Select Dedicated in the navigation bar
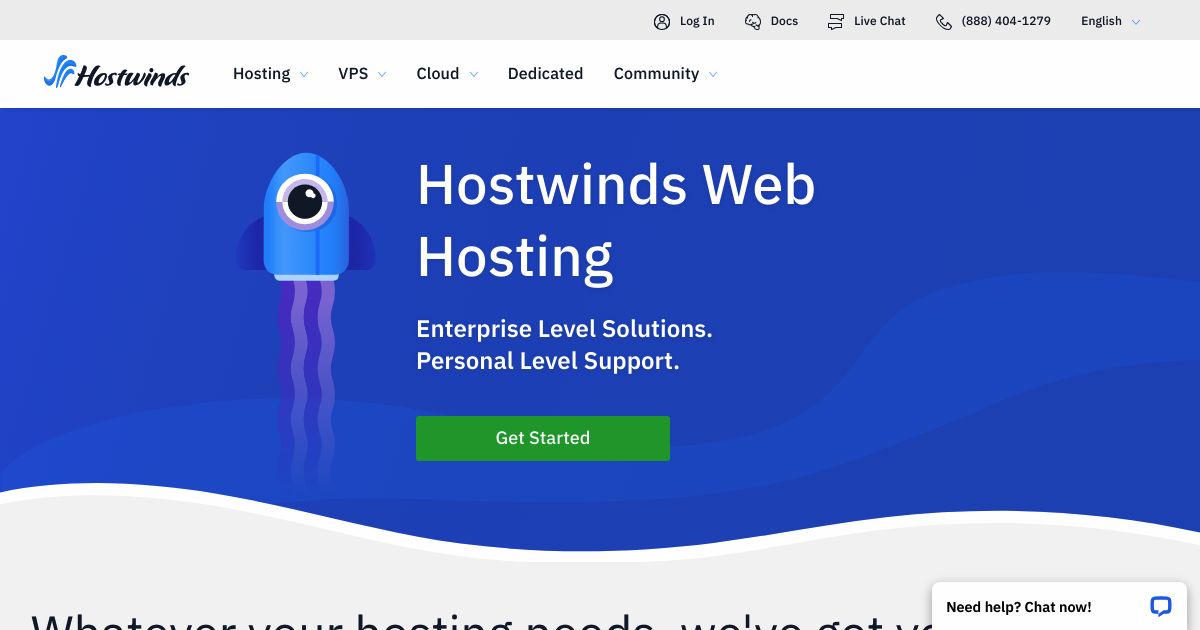The width and height of the screenshot is (1200, 630). tap(545, 74)
